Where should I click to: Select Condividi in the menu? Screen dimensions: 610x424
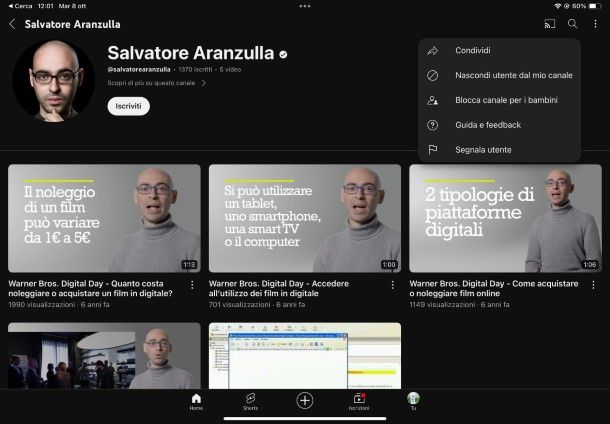(x=473, y=51)
